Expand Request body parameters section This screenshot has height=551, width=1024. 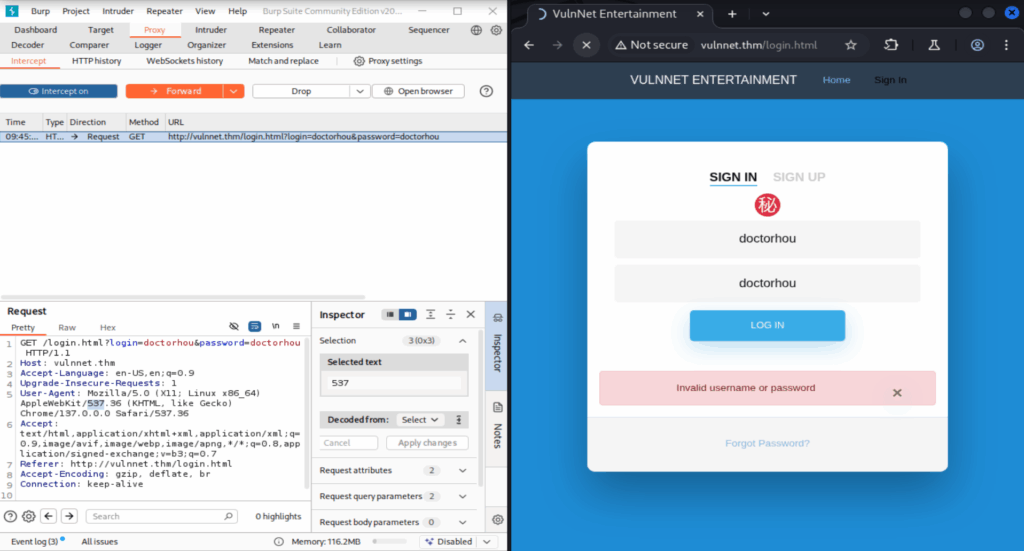point(462,522)
